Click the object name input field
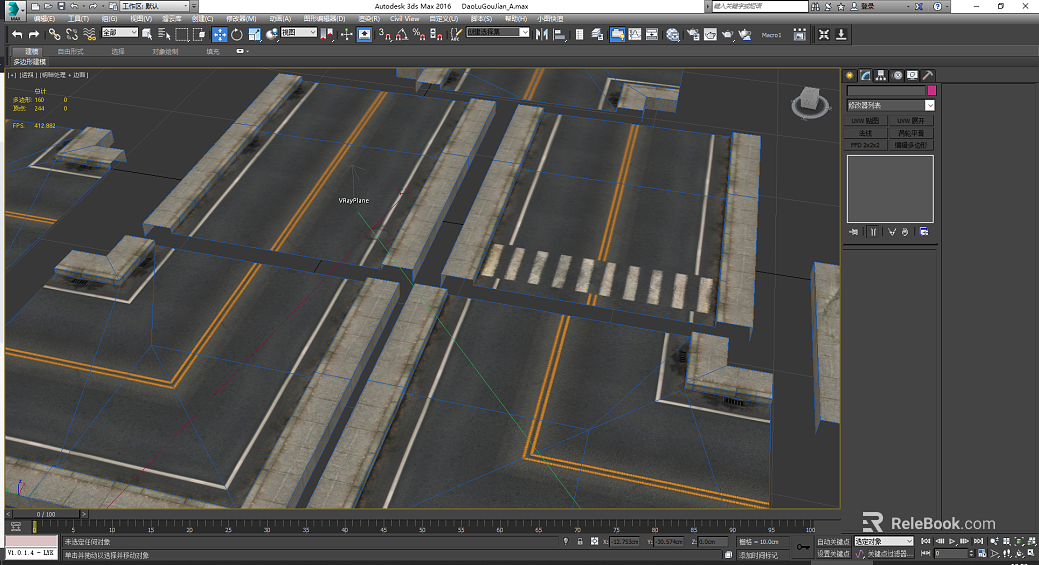Viewport: 1039px width, 565px height. 886,90
